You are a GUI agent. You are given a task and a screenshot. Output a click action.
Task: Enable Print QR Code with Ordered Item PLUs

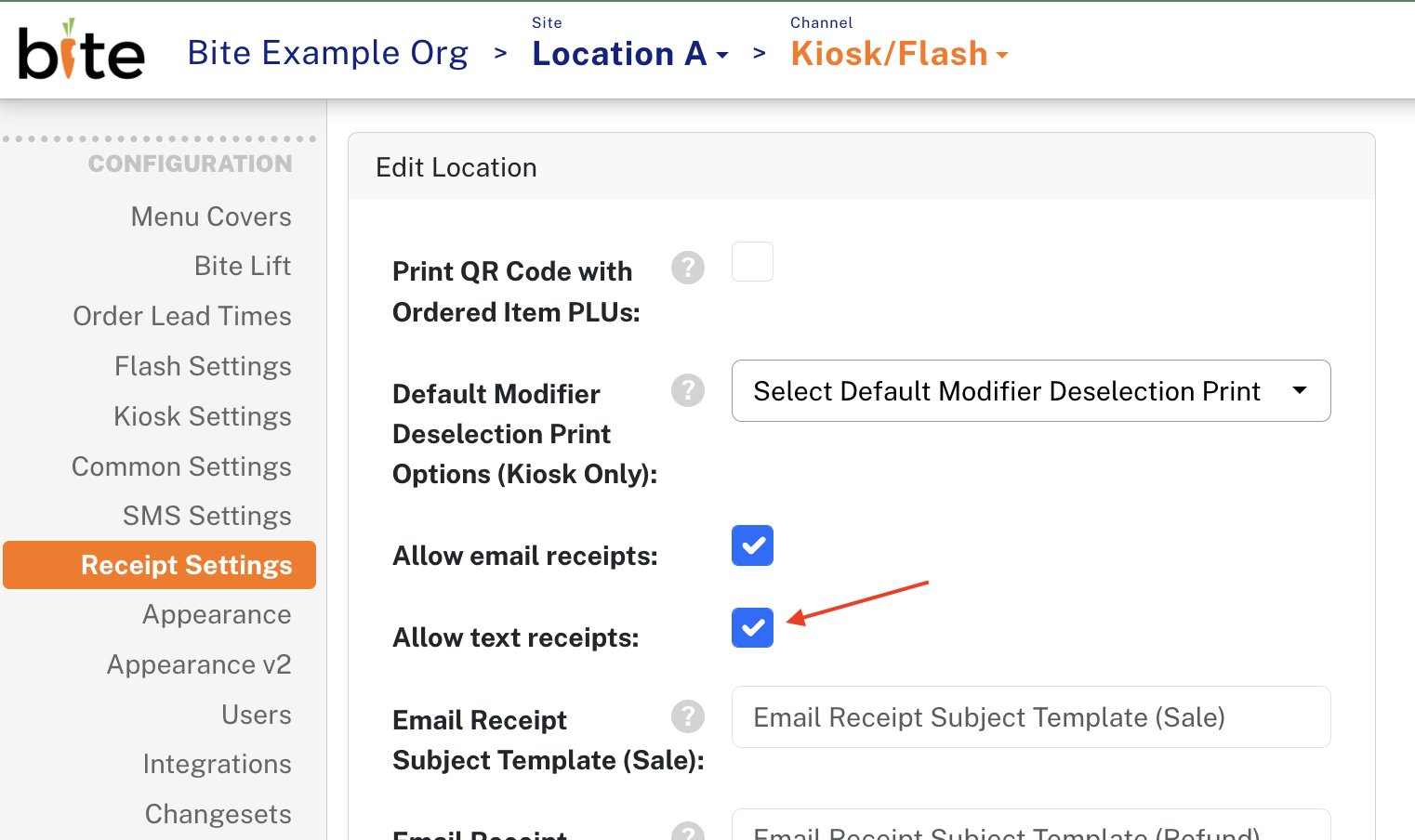752,262
